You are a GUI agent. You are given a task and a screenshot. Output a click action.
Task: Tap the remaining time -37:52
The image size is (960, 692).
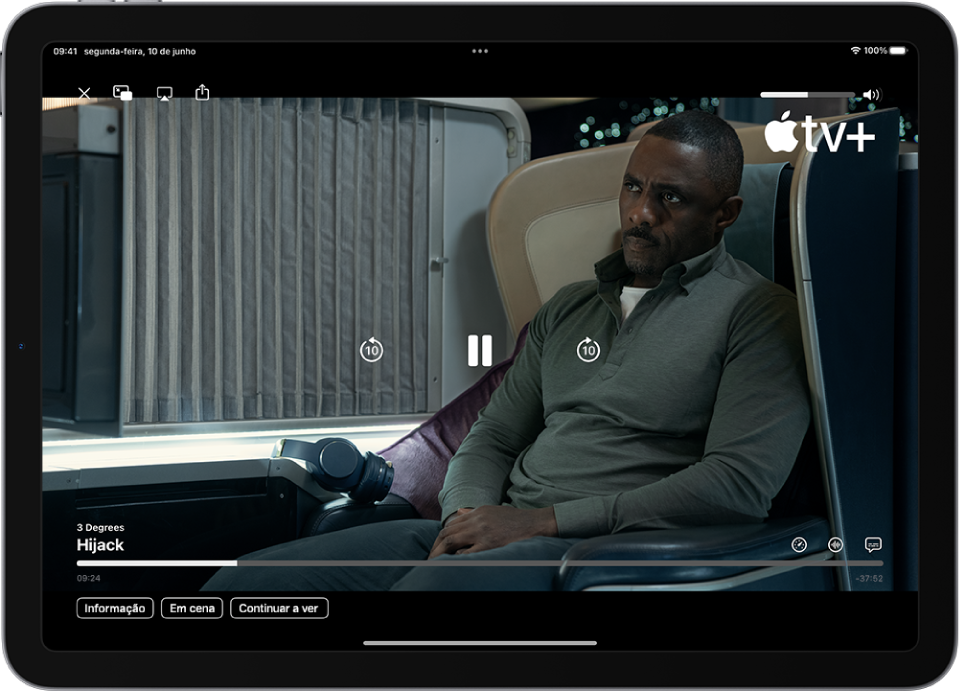(869, 578)
